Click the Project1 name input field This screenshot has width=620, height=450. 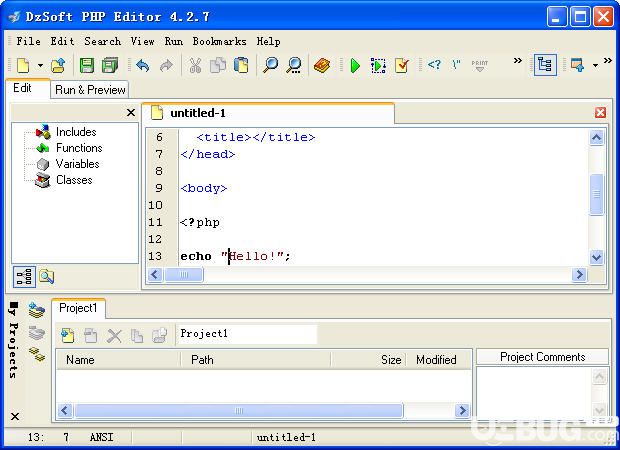248,334
